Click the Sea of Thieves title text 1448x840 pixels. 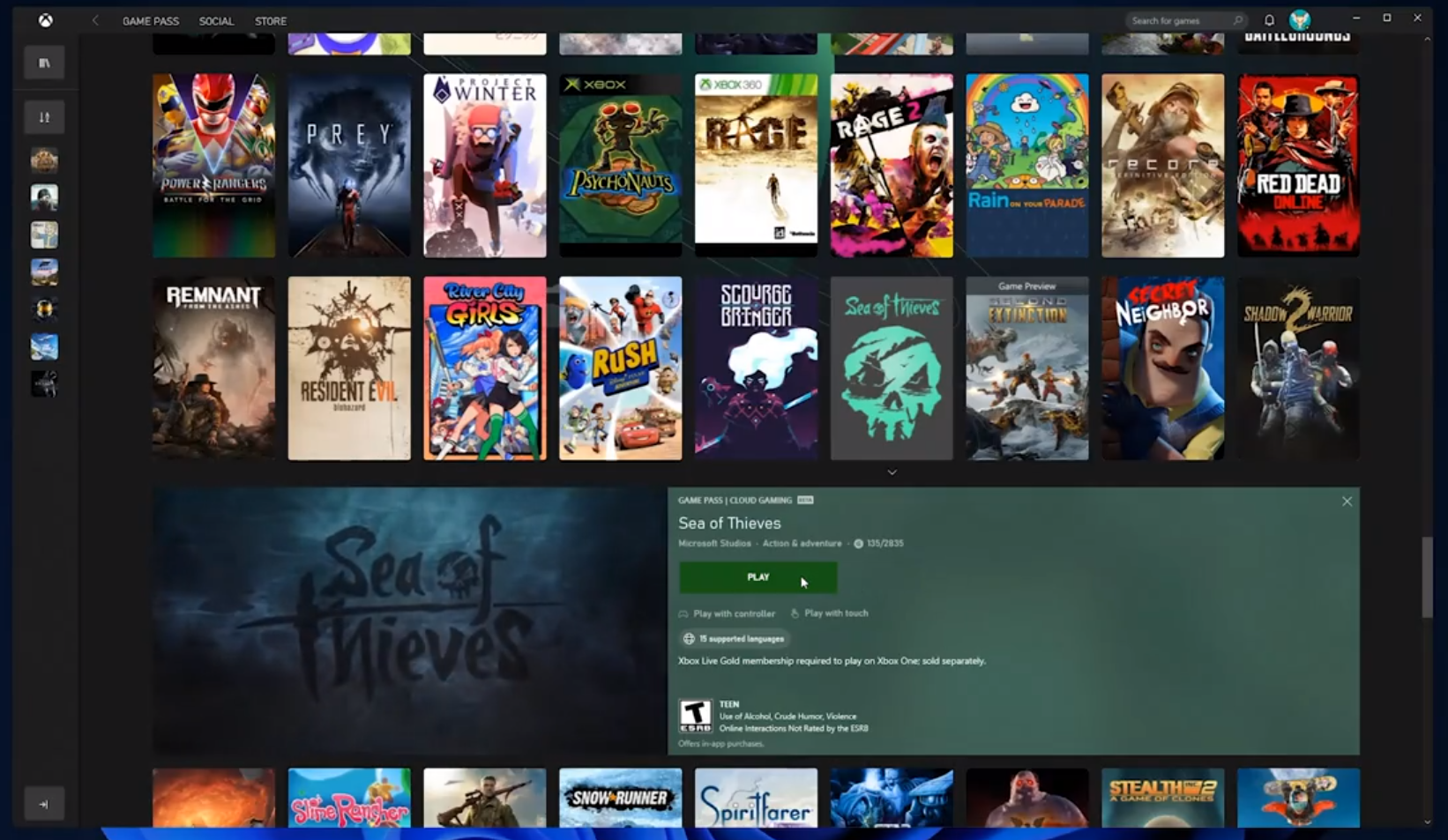[729, 524]
